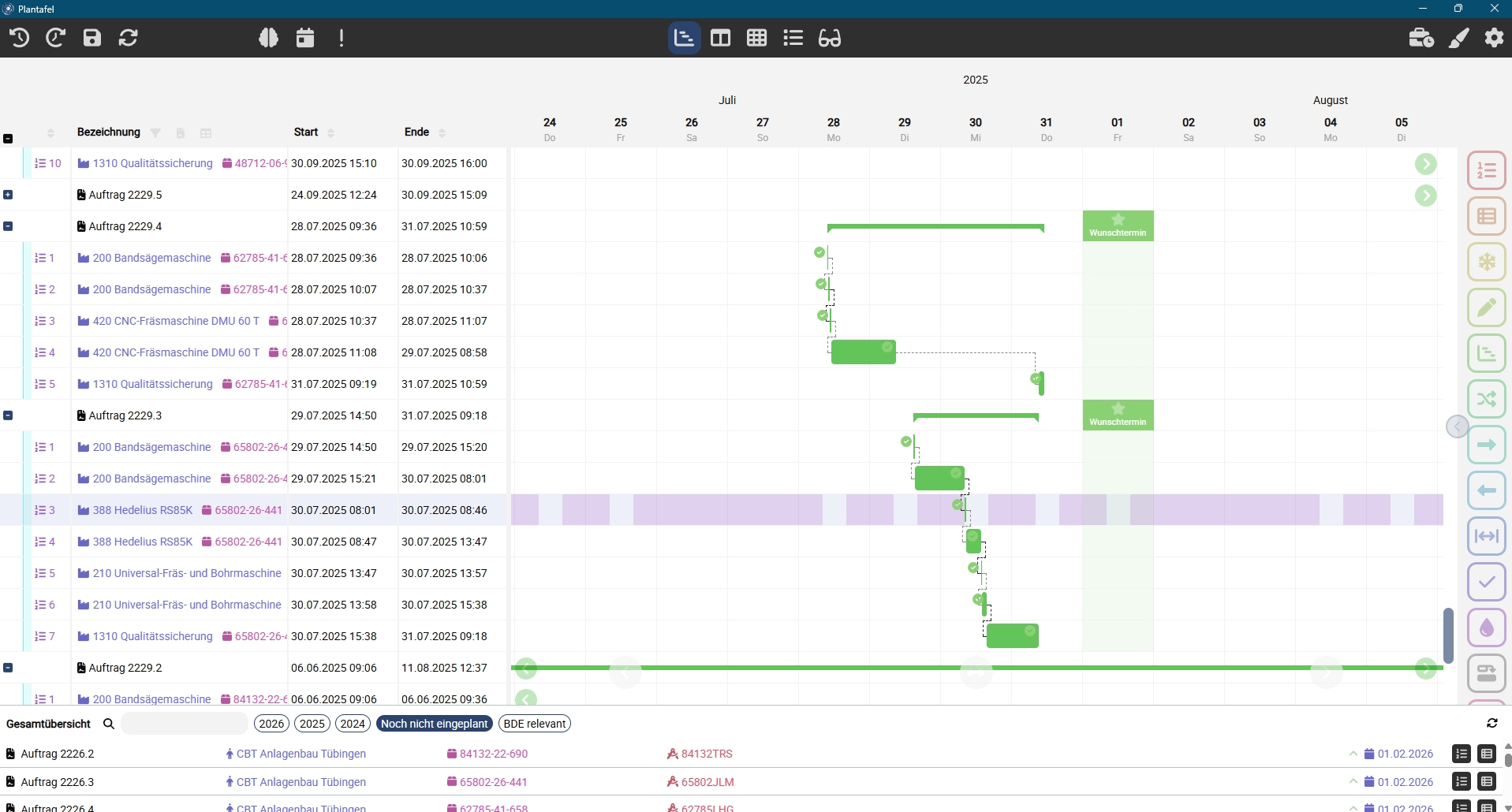The width and height of the screenshot is (1512, 812).
Task: Sort by the Ende column
Action: (442, 133)
